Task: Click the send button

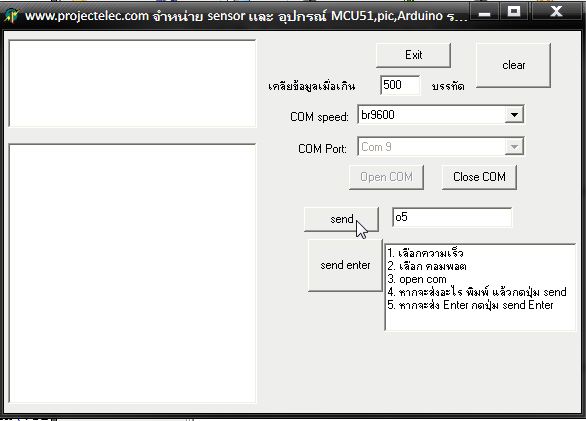Action: [342, 219]
